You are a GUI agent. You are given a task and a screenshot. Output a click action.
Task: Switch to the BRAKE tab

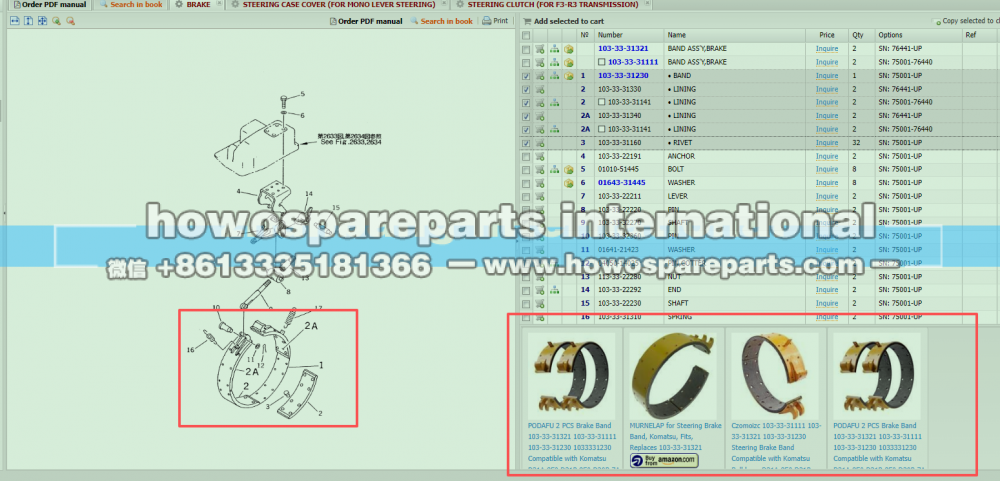(198, 4)
